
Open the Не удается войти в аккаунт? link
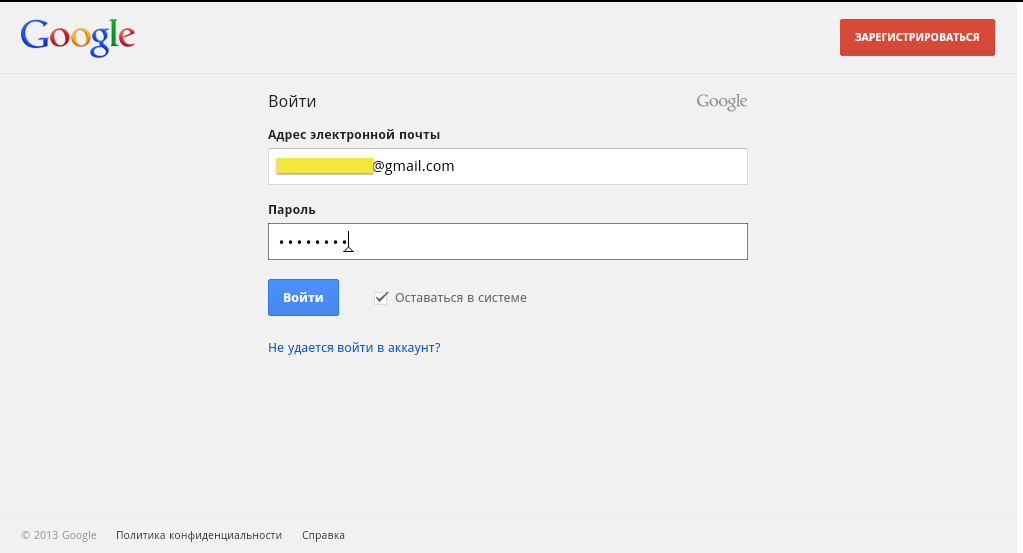[x=354, y=348]
